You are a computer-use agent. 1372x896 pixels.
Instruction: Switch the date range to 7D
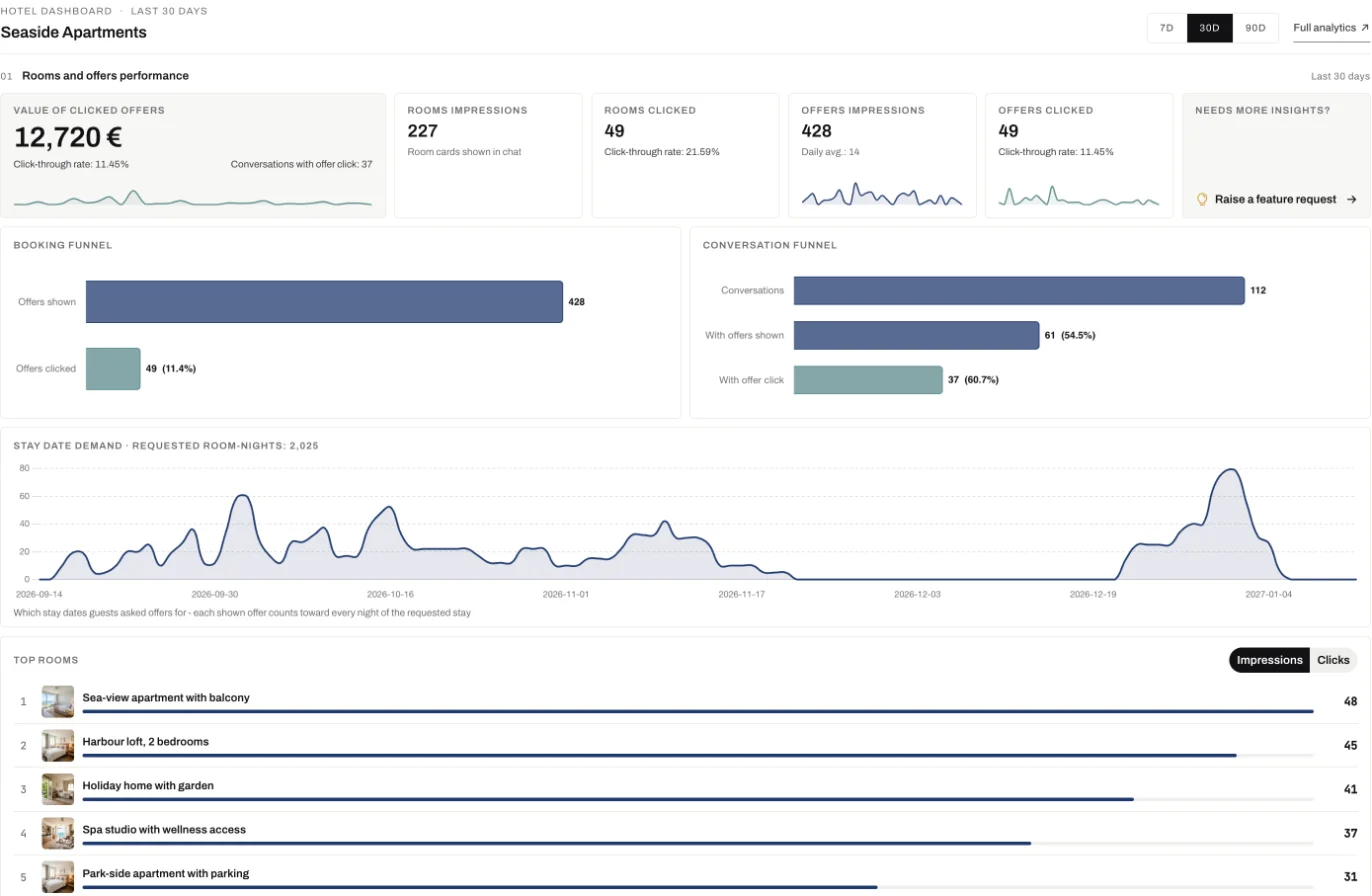coord(1167,28)
